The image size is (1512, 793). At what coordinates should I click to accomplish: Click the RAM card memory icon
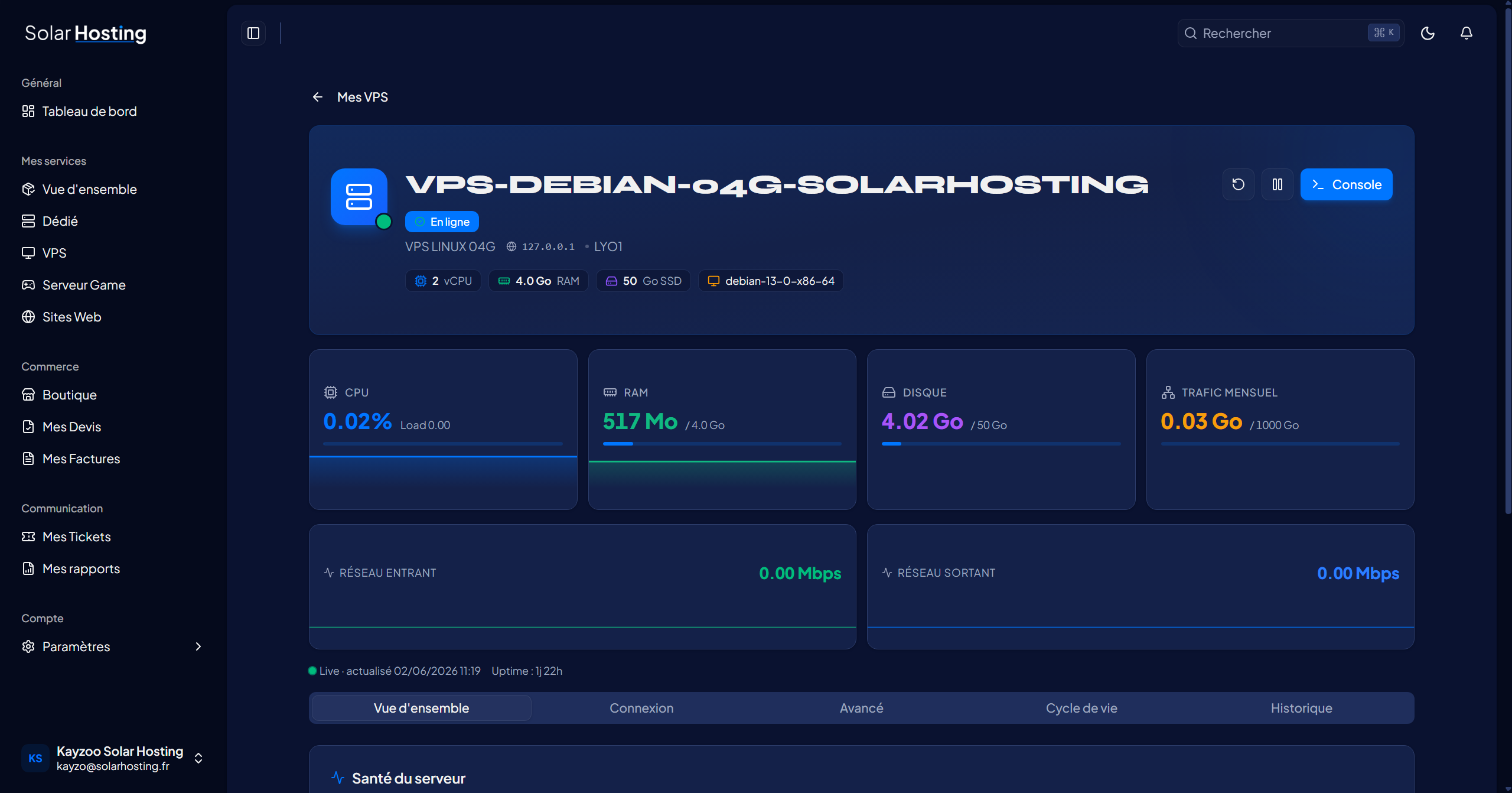pos(610,392)
